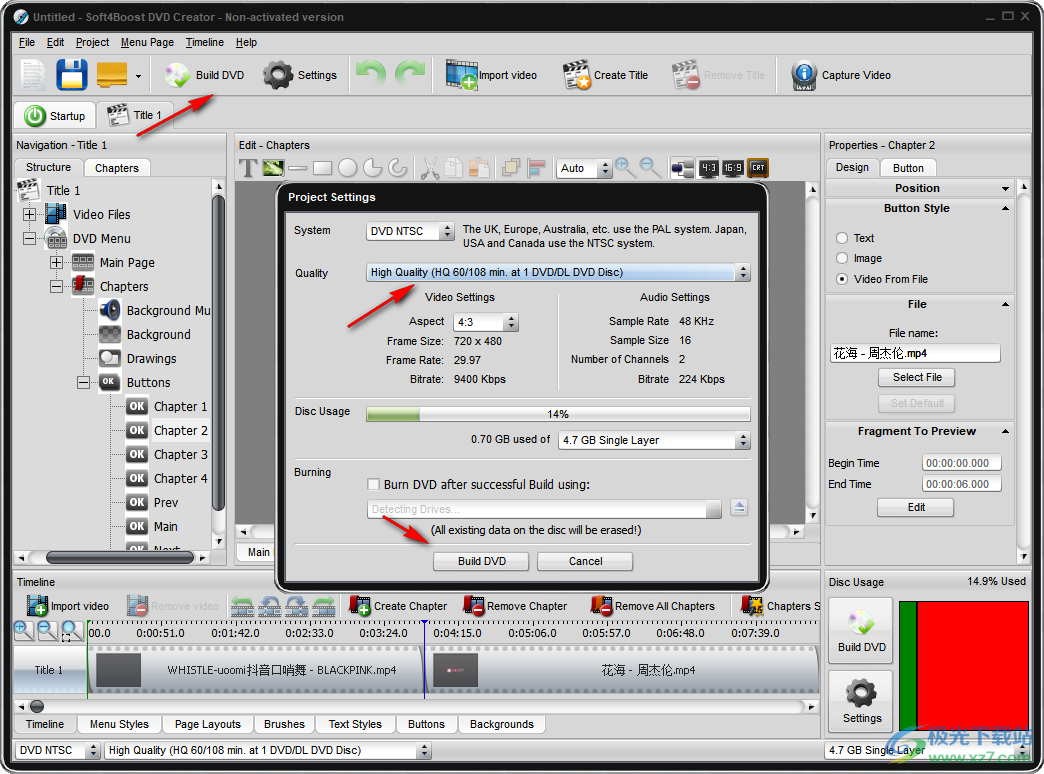The image size is (1044, 774).
Task: Select the Text button style radio
Action: [842, 238]
